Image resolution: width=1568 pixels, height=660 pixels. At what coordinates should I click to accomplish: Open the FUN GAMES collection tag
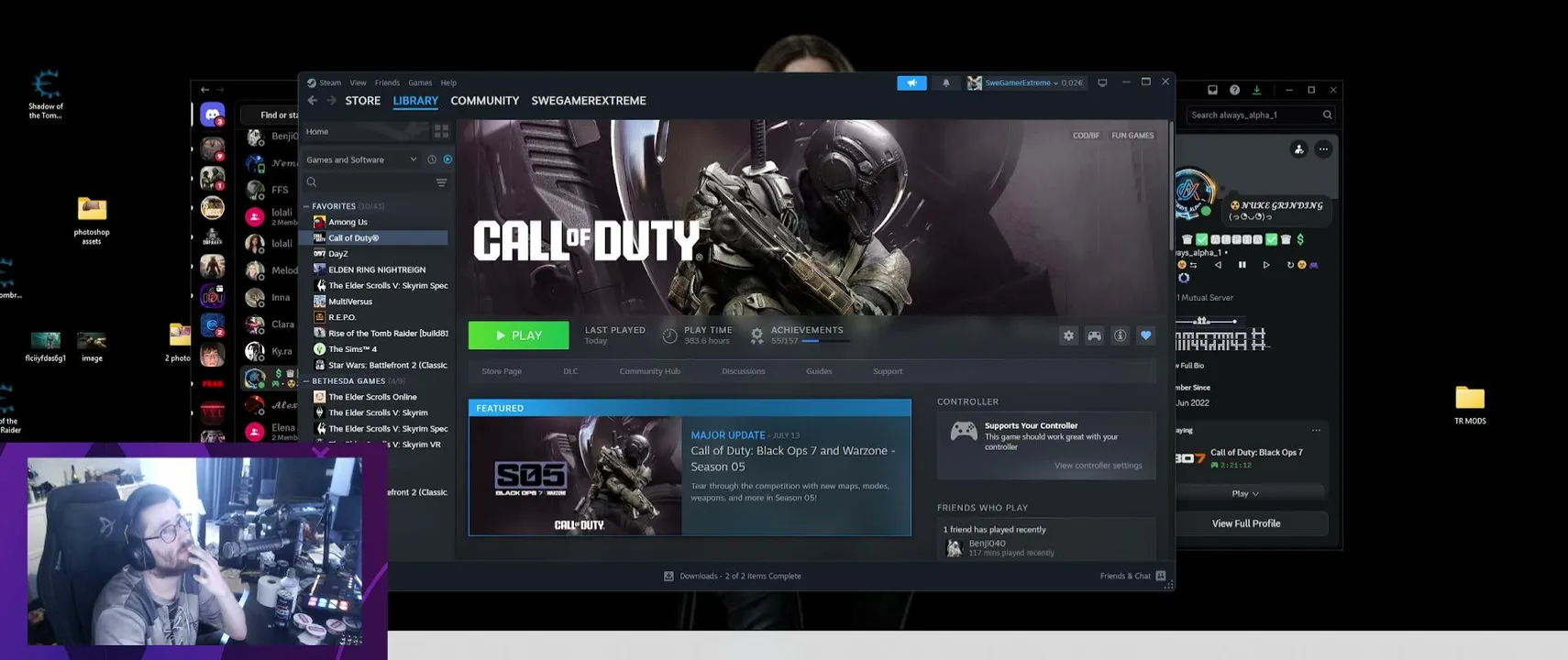1132,136
